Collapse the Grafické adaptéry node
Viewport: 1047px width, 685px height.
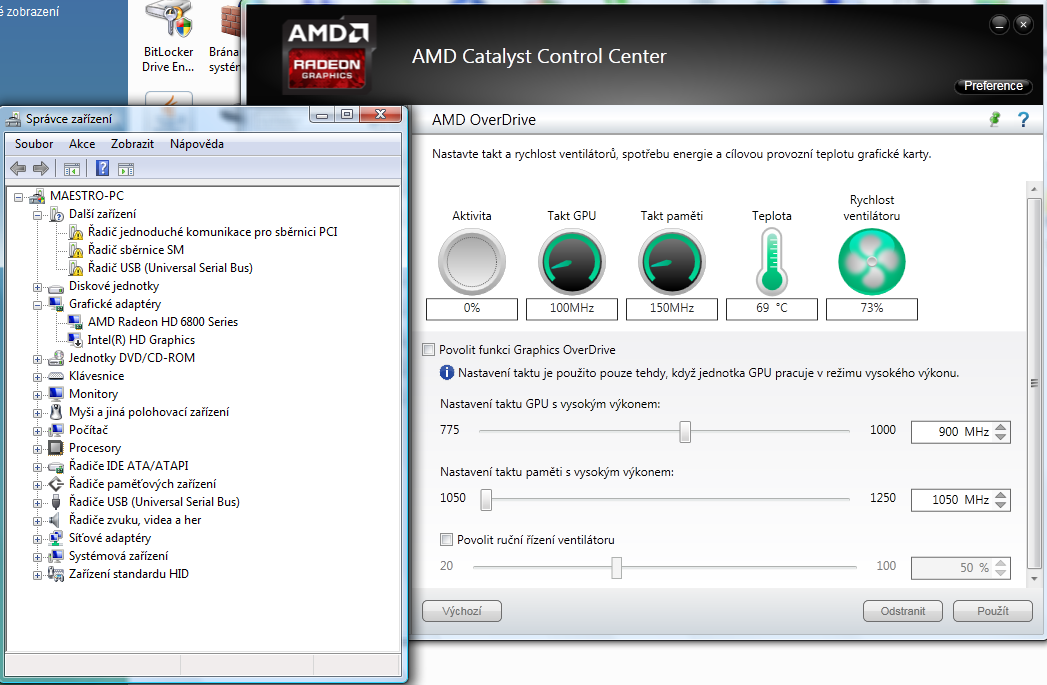[37, 305]
